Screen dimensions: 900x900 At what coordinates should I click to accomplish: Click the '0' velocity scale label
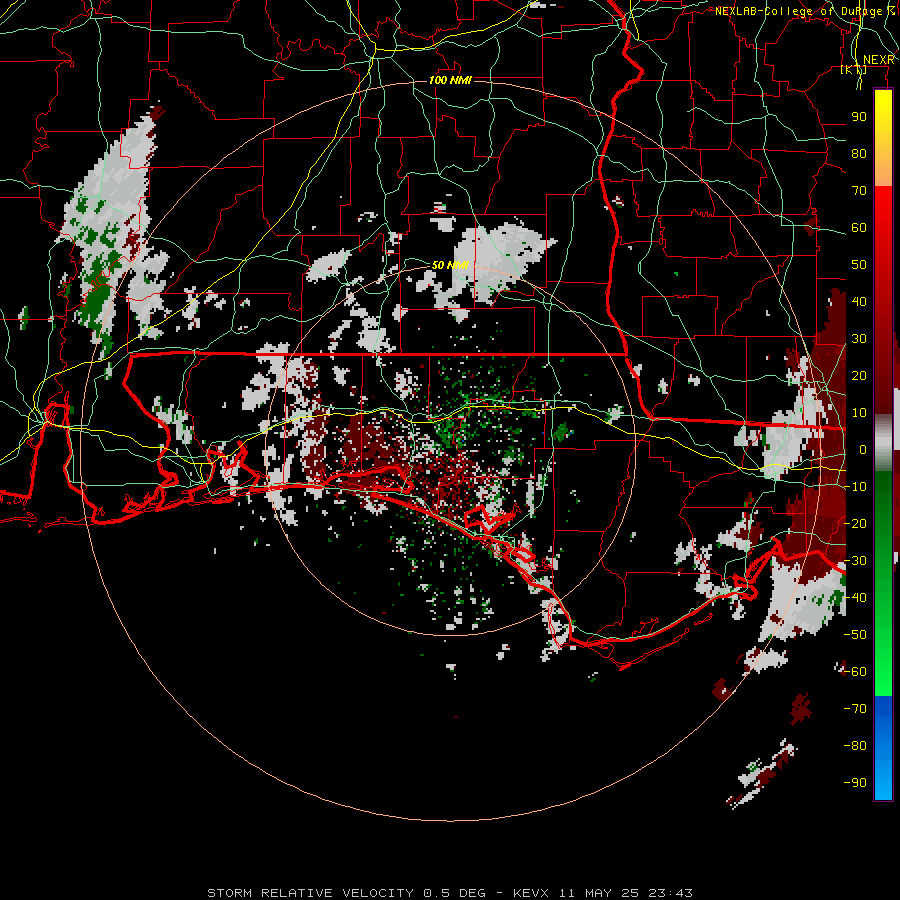(x=863, y=449)
